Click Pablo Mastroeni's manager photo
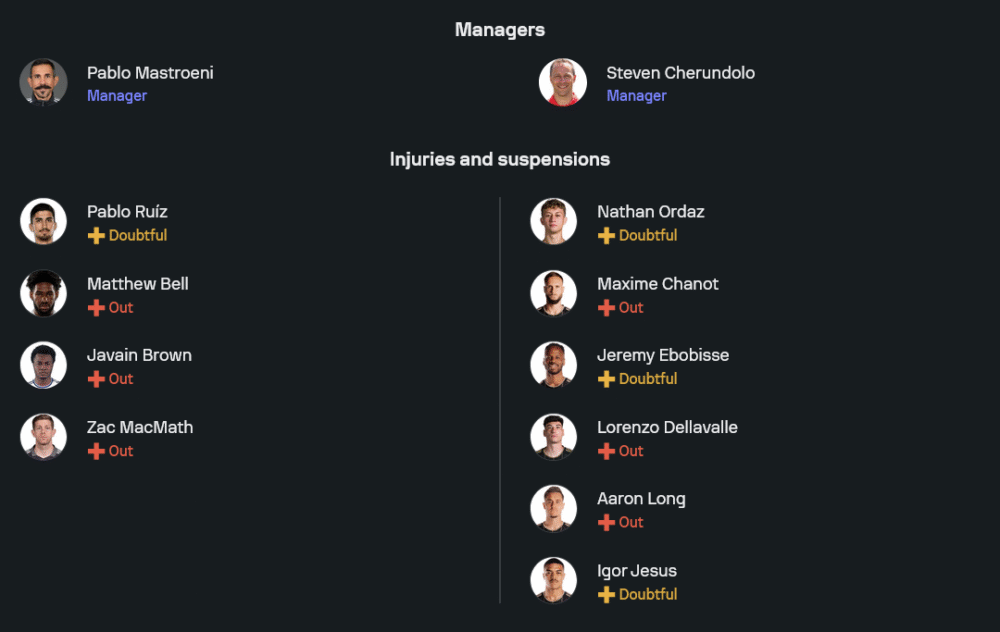The height and width of the screenshot is (632, 1000). coord(43,82)
